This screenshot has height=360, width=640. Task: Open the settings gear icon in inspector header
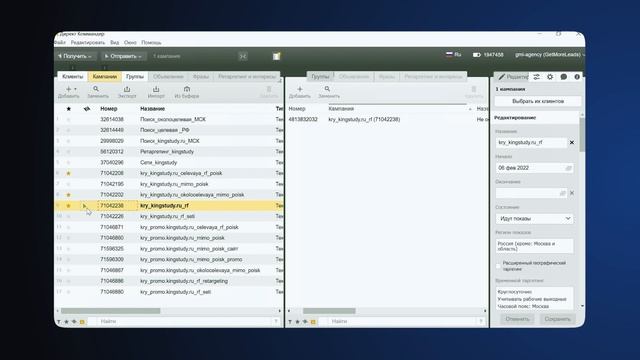tap(550, 77)
